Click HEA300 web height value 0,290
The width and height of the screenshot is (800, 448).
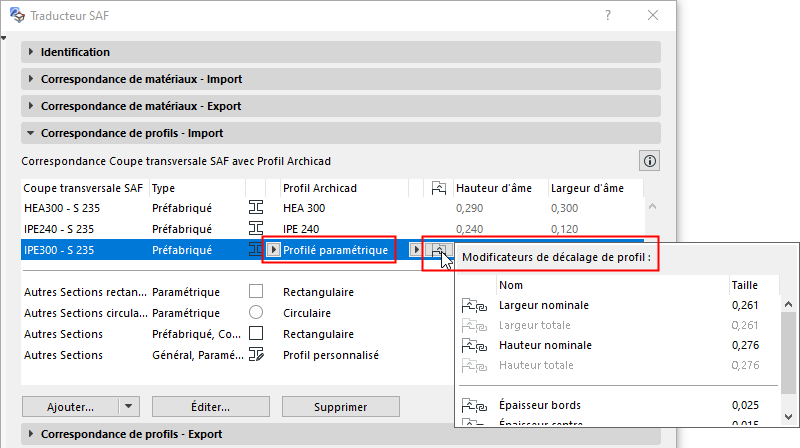469,208
